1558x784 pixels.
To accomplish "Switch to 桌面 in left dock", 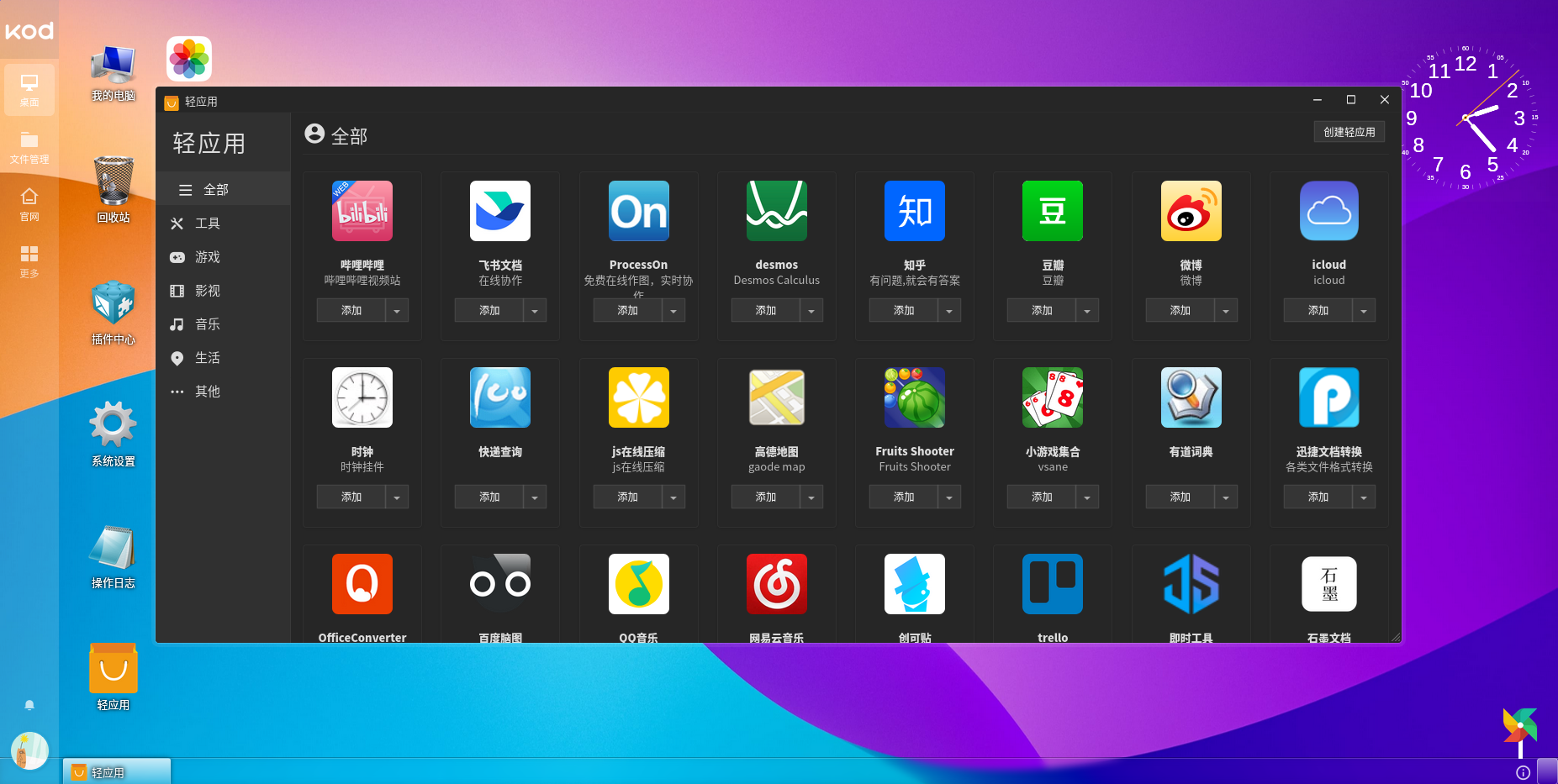I will (x=29, y=90).
